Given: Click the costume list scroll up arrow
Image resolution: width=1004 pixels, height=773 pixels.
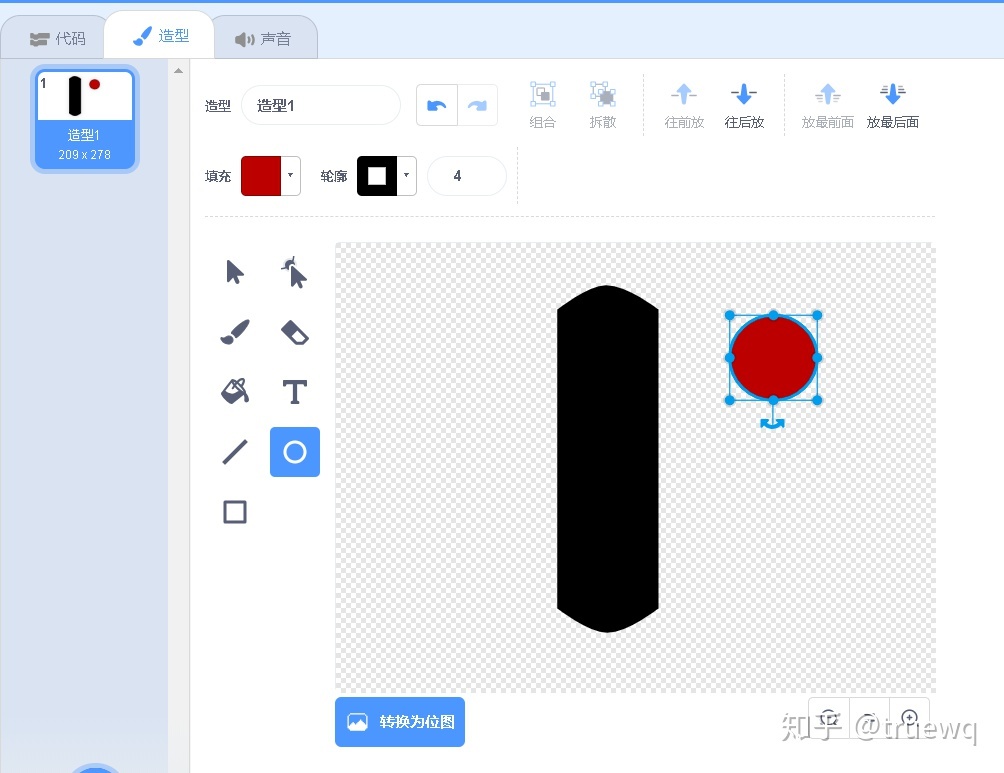Looking at the screenshot, I should coord(179,70).
